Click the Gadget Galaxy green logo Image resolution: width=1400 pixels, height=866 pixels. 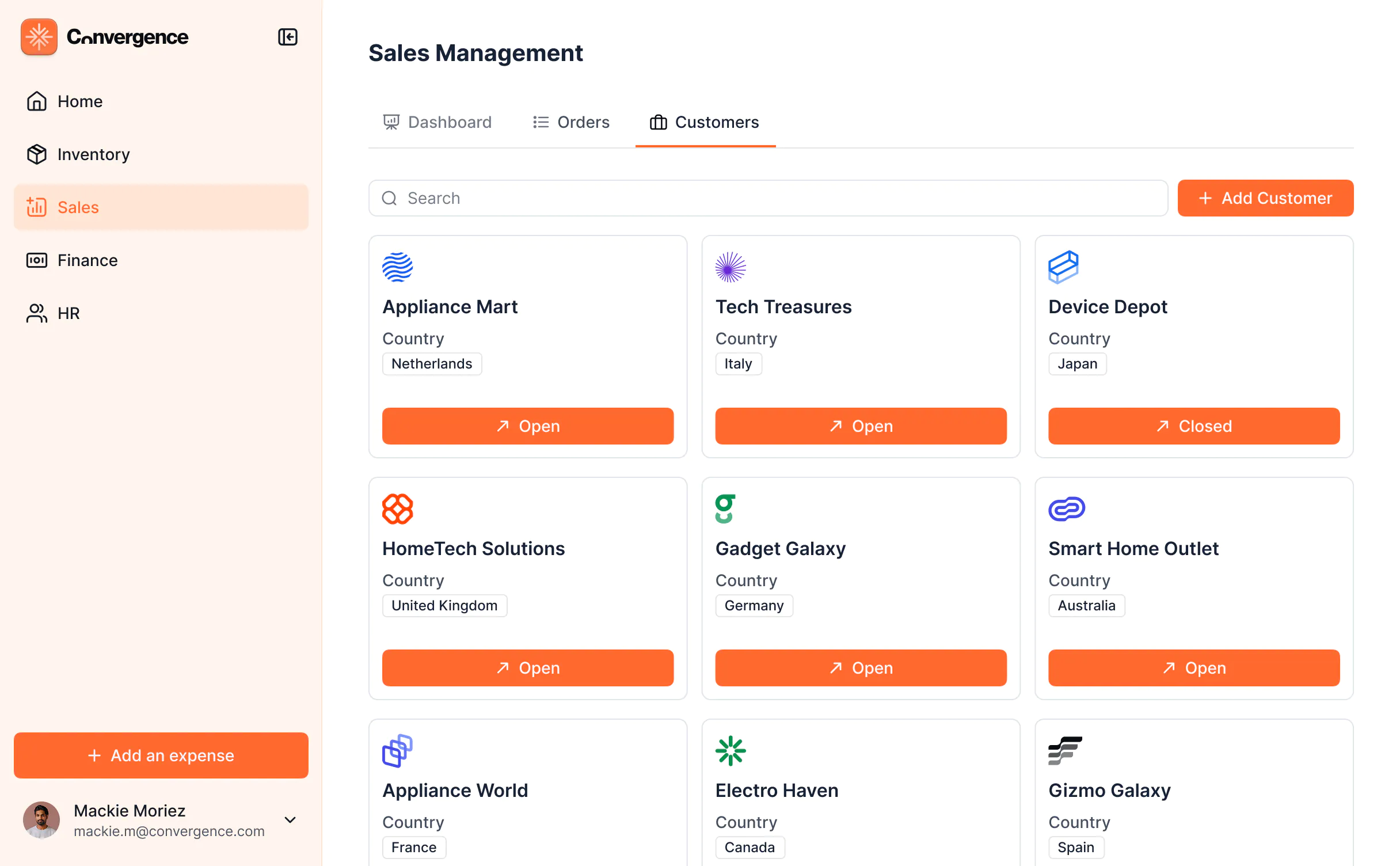(725, 509)
